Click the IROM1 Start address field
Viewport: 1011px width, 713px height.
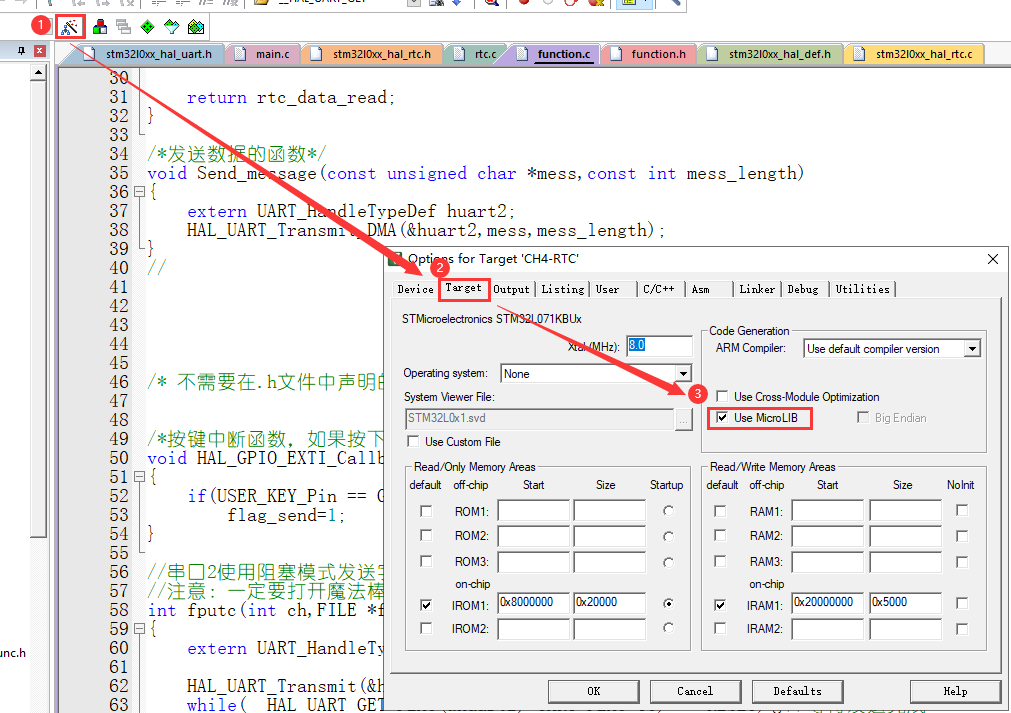533,602
